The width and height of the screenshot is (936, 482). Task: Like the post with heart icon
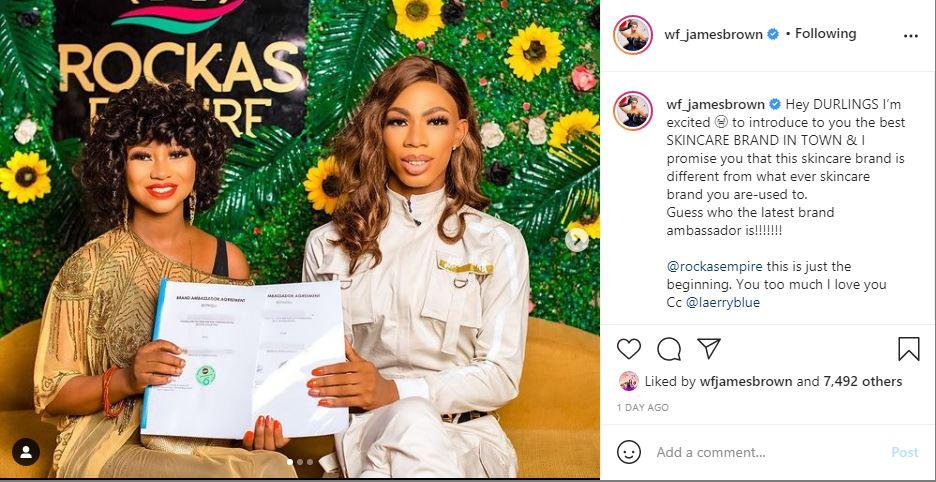coord(629,349)
